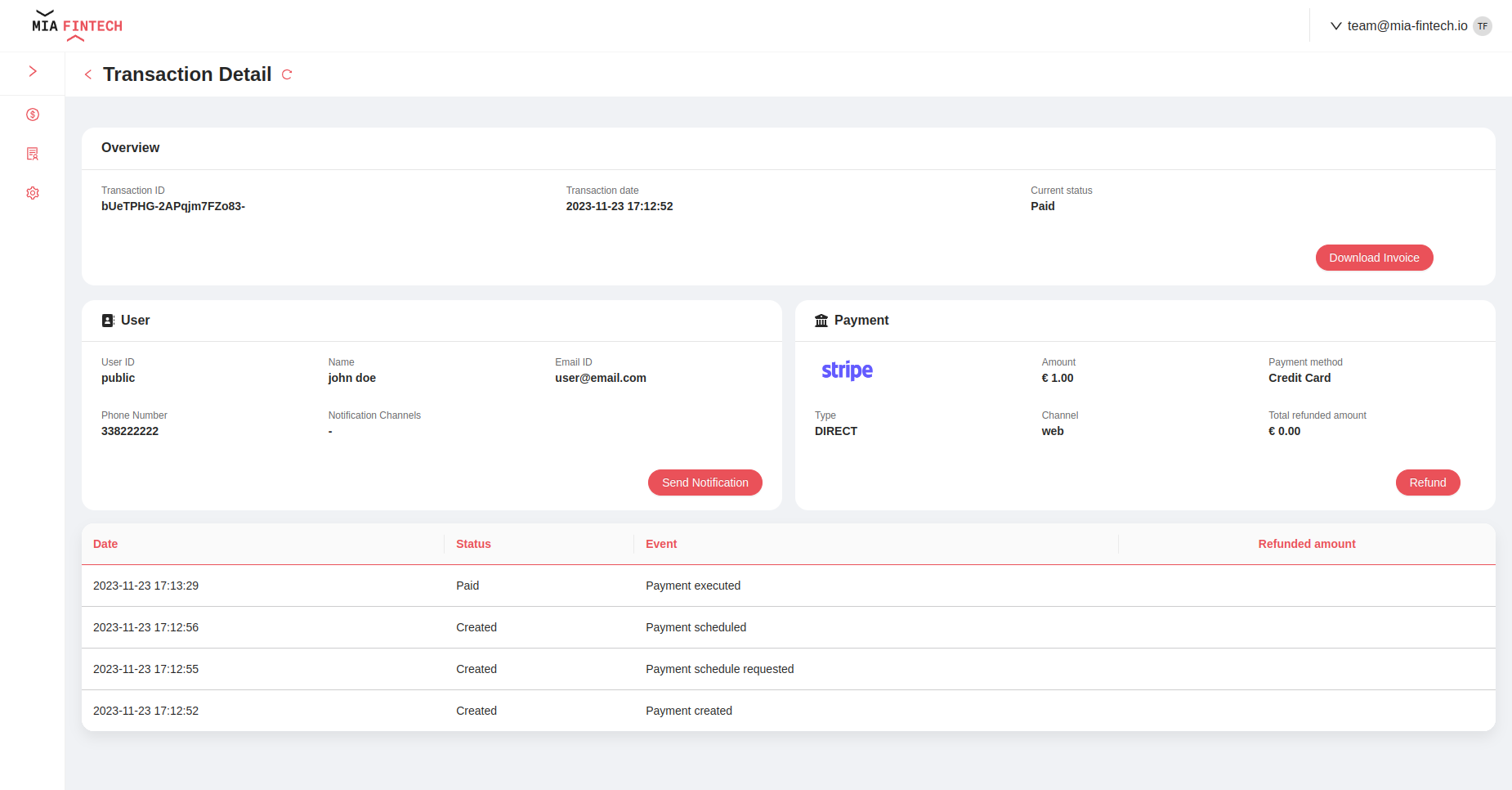
Task: Select the 'Payment executed' event row
Action: point(692,586)
